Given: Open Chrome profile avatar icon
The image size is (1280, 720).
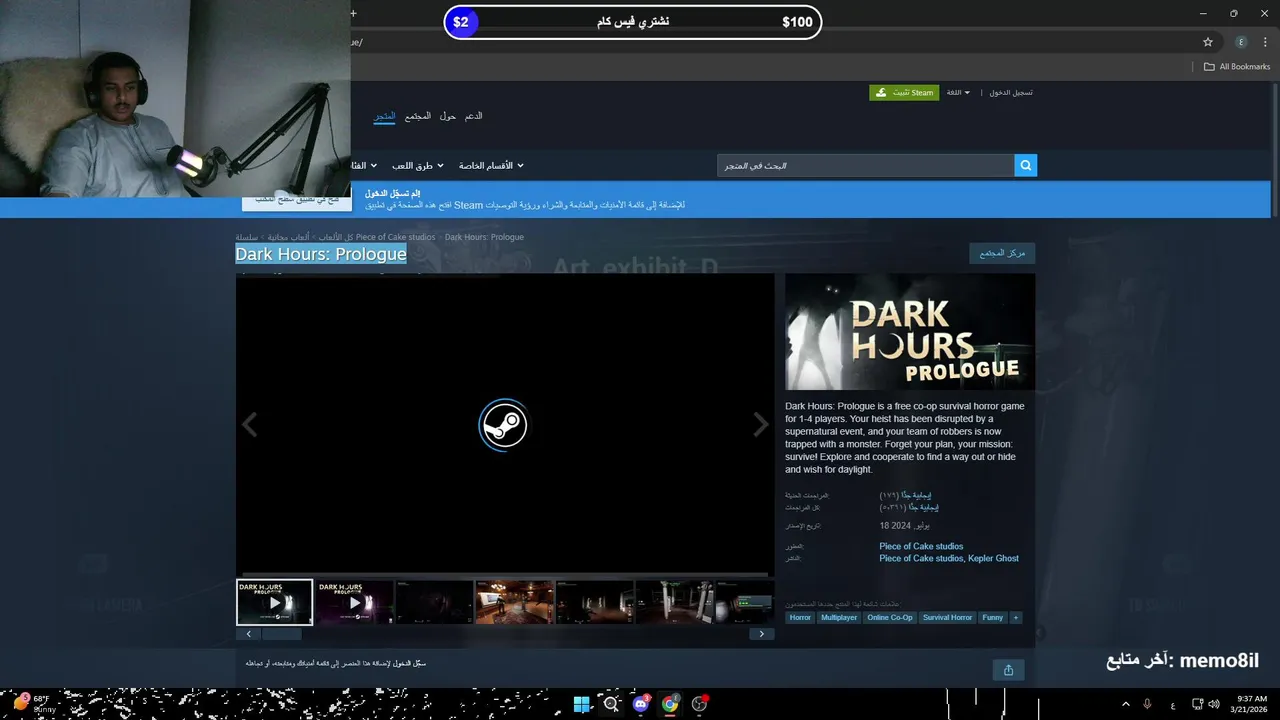Looking at the screenshot, I should pyautogui.click(x=1241, y=42).
